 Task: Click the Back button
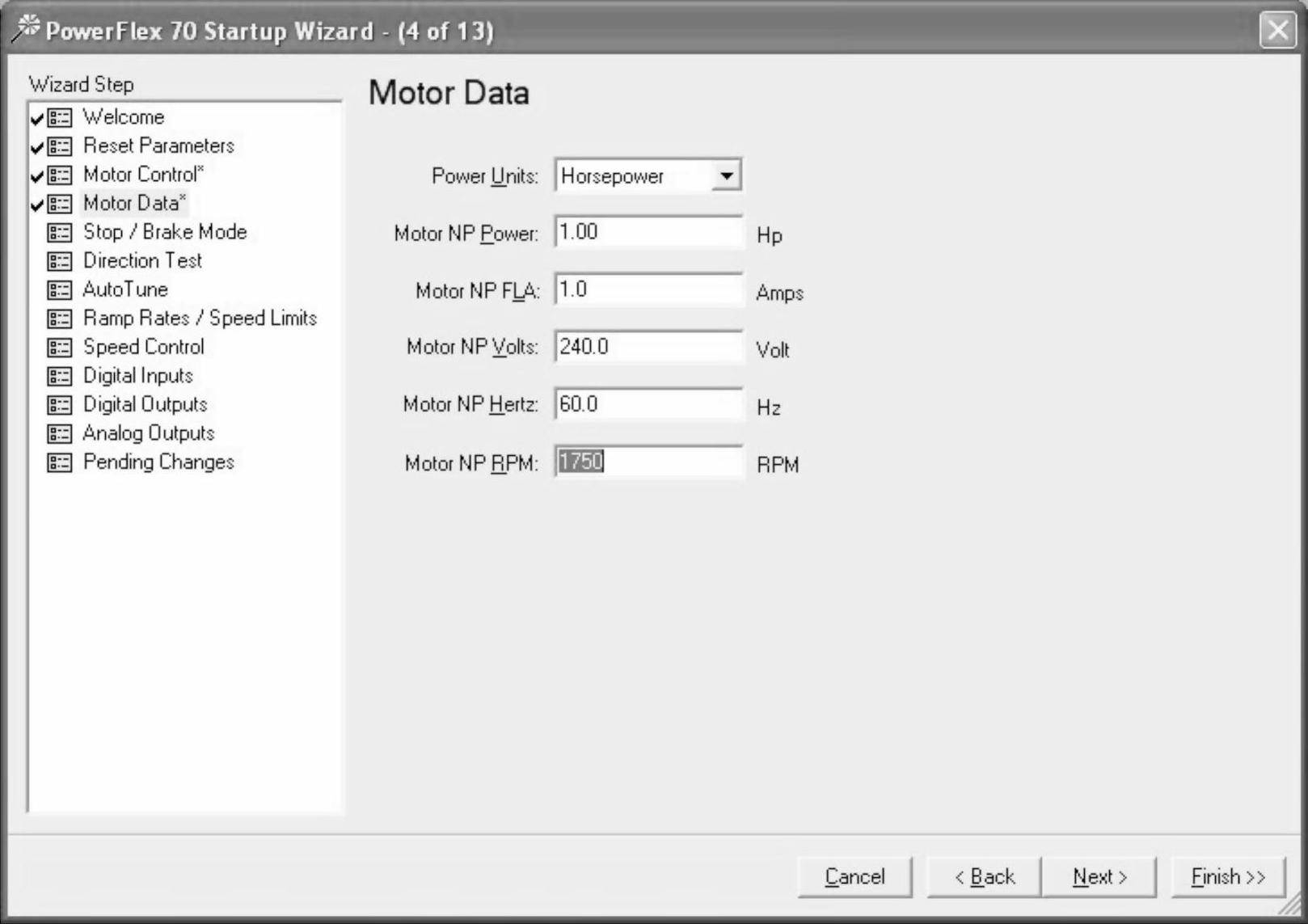984,877
